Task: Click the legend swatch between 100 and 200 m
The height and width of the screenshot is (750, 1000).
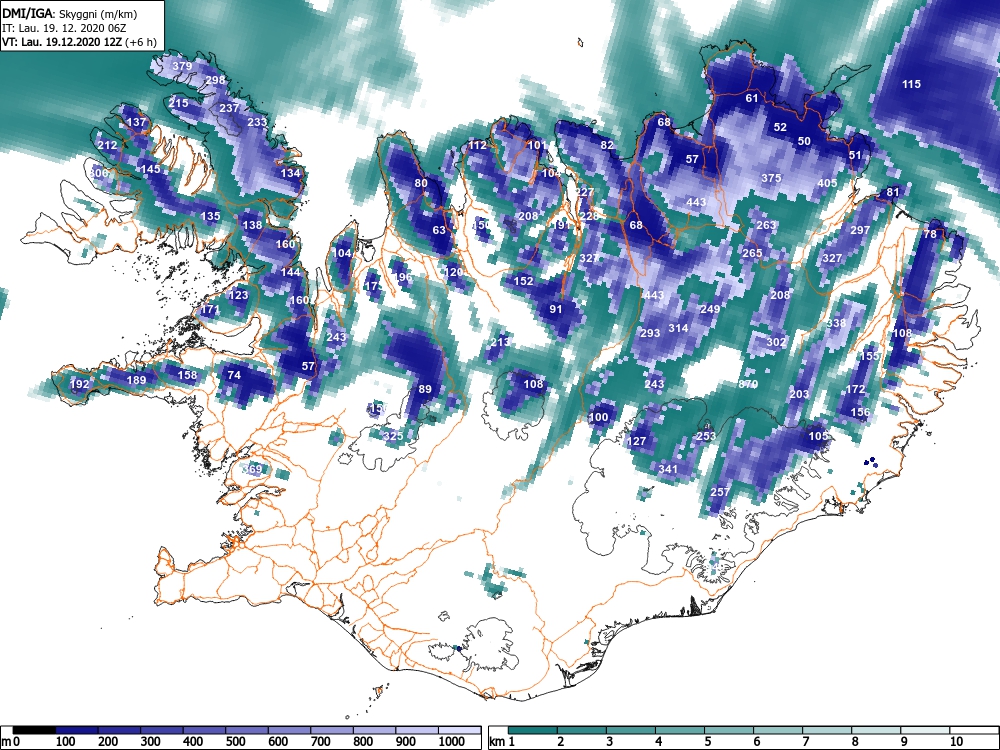Action: point(77,730)
